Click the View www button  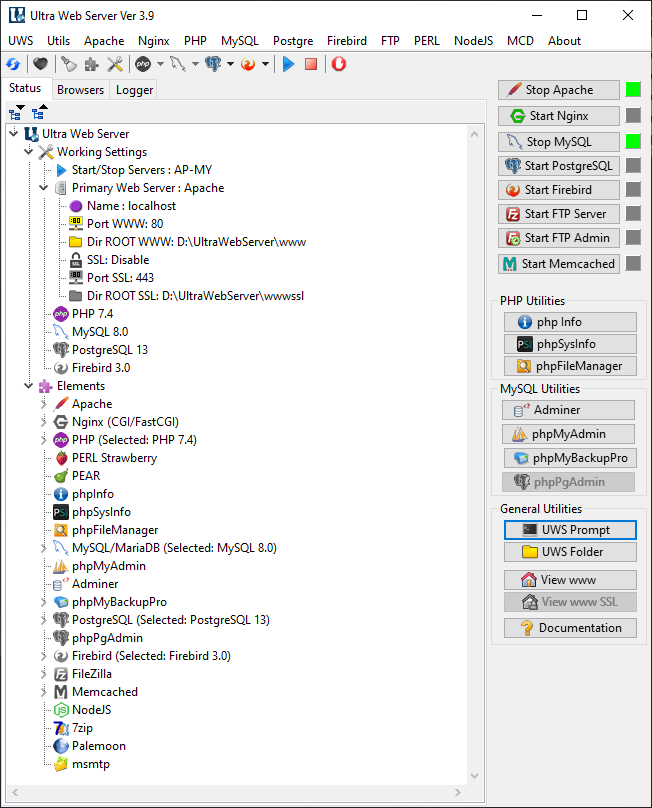570,580
